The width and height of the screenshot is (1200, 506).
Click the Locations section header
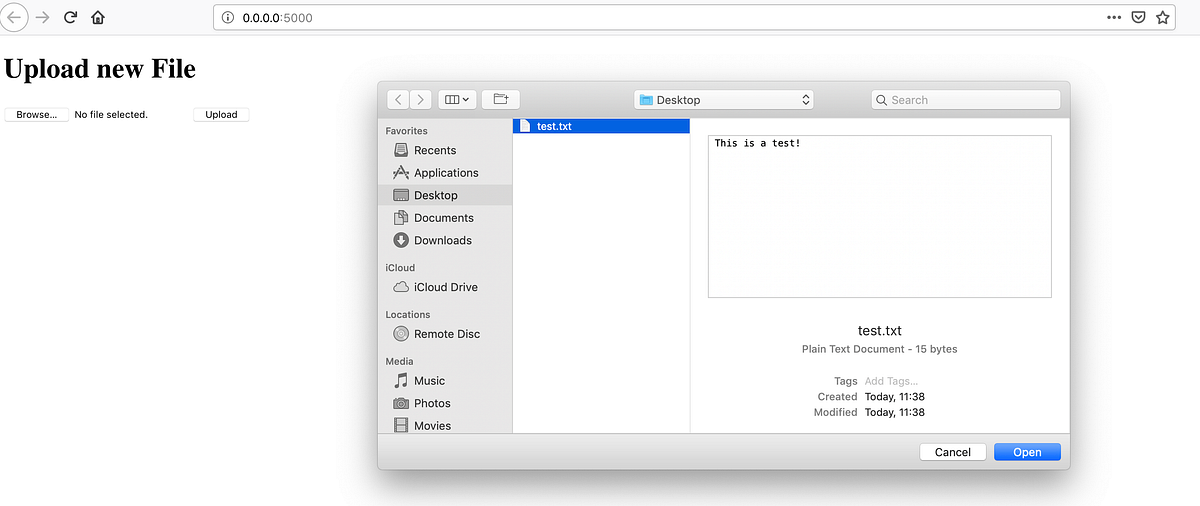pyautogui.click(x=408, y=314)
